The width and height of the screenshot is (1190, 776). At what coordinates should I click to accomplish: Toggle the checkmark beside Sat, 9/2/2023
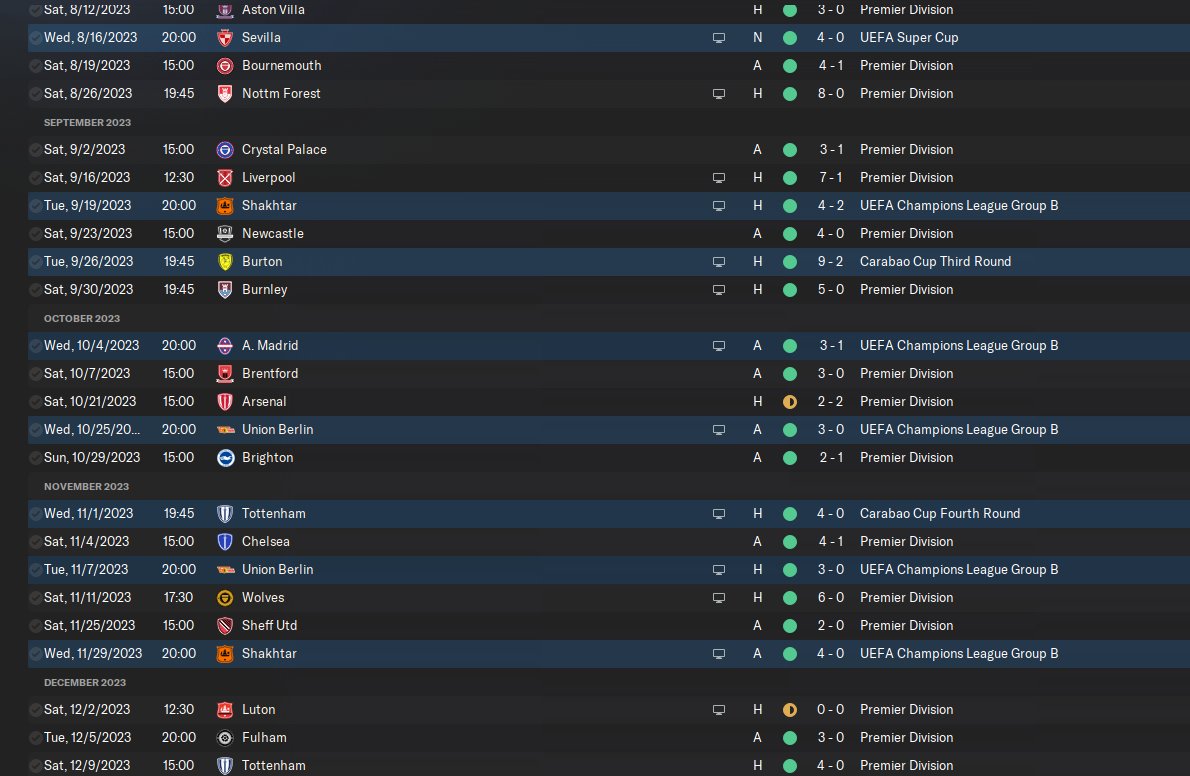coord(36,150)
